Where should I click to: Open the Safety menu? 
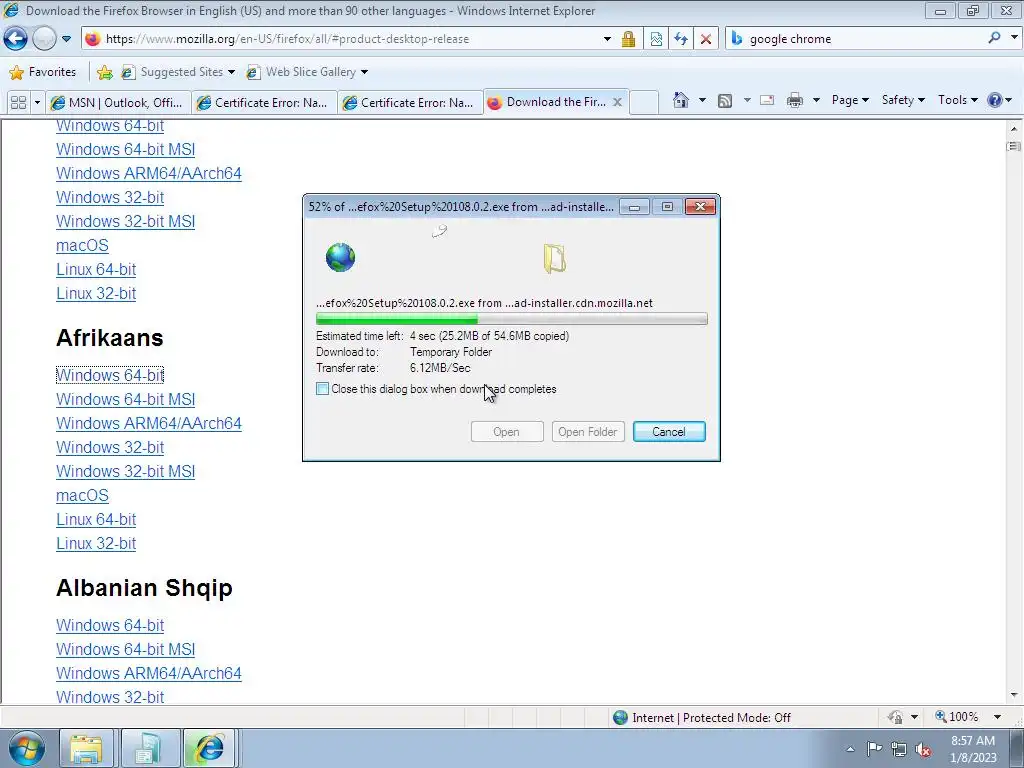(903, 100)
